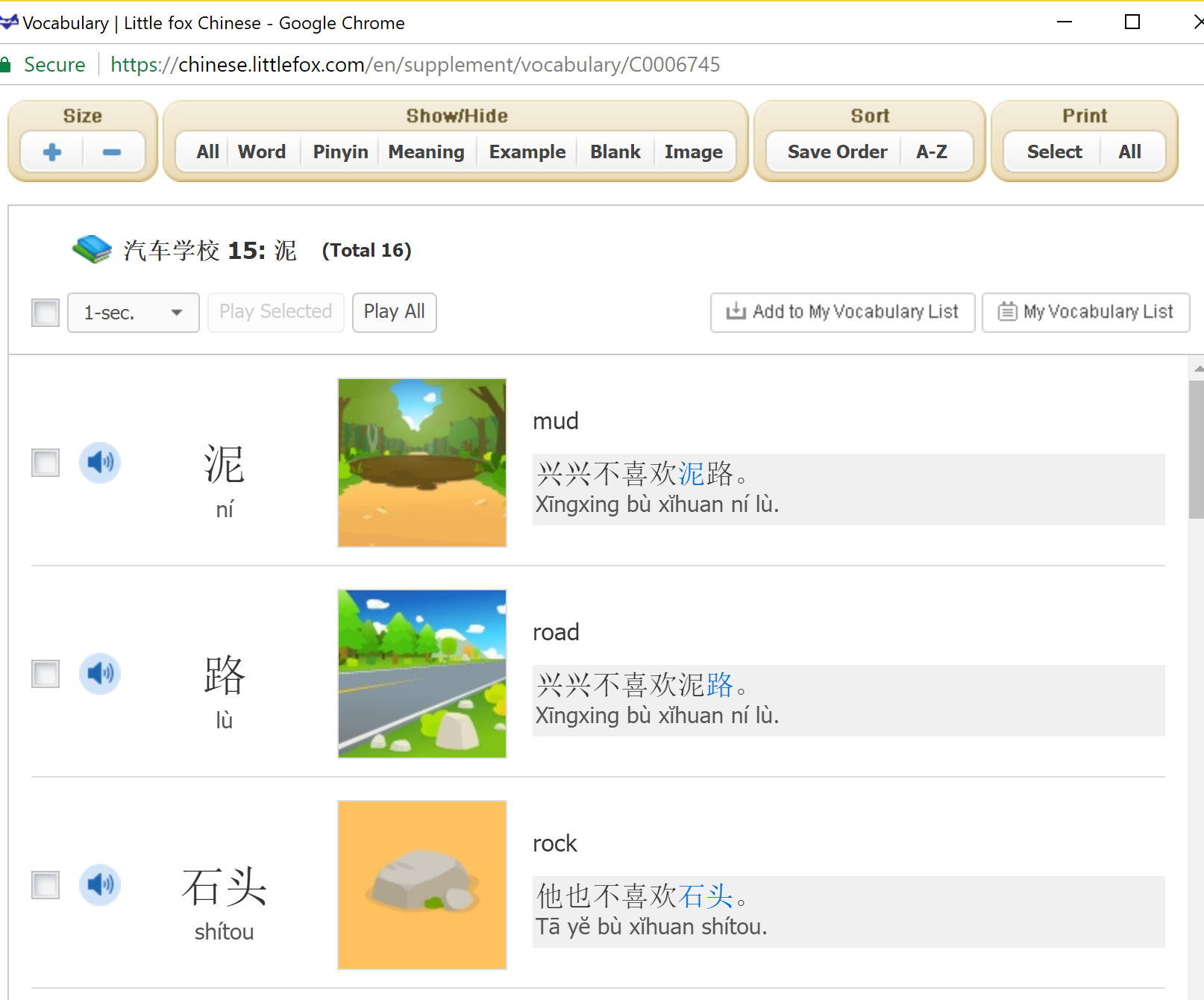
Task: Select the 石头 rock row checkbox
Action: (x=46, y=885)
